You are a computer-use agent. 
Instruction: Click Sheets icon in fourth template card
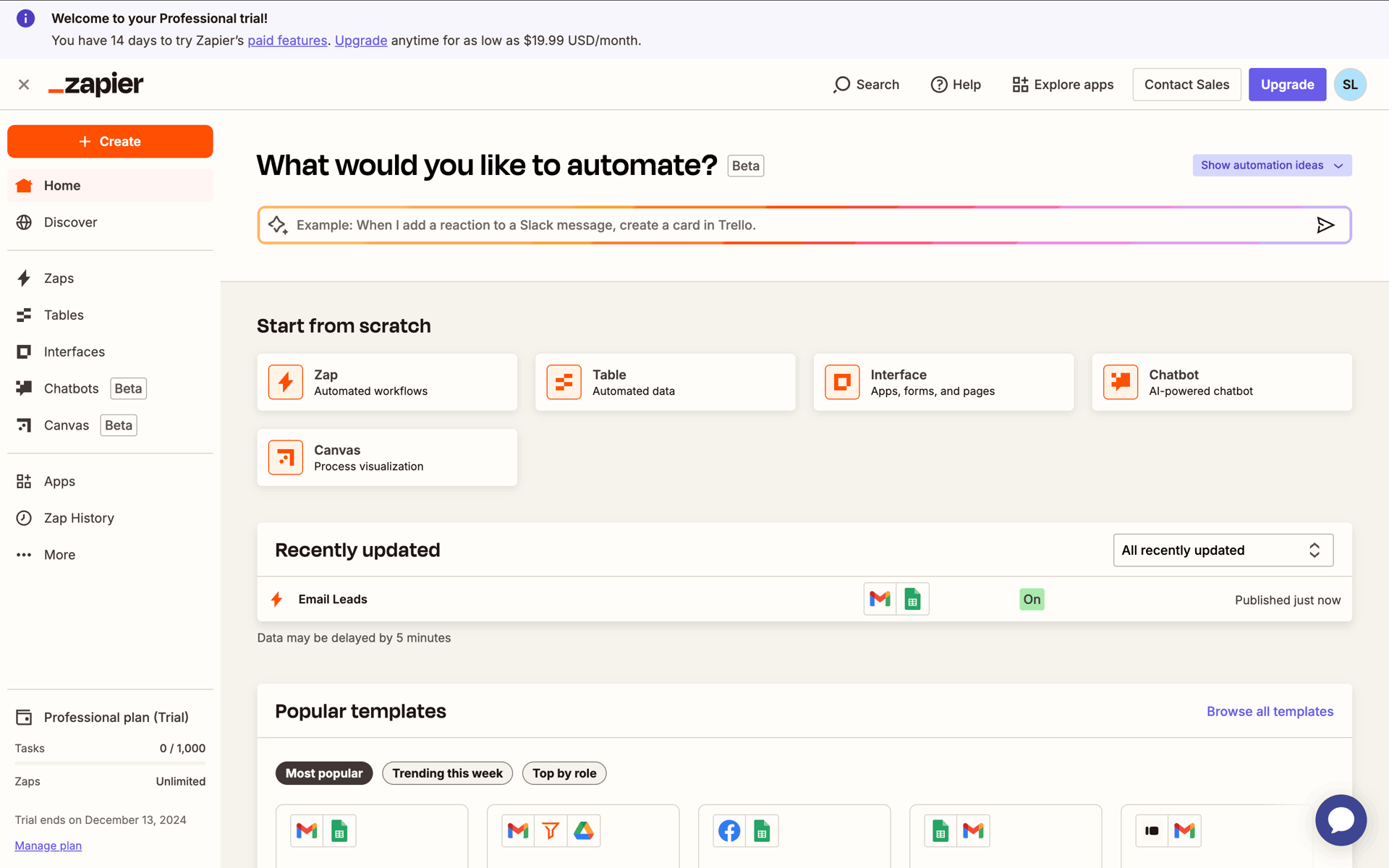[x=940, y=830]
